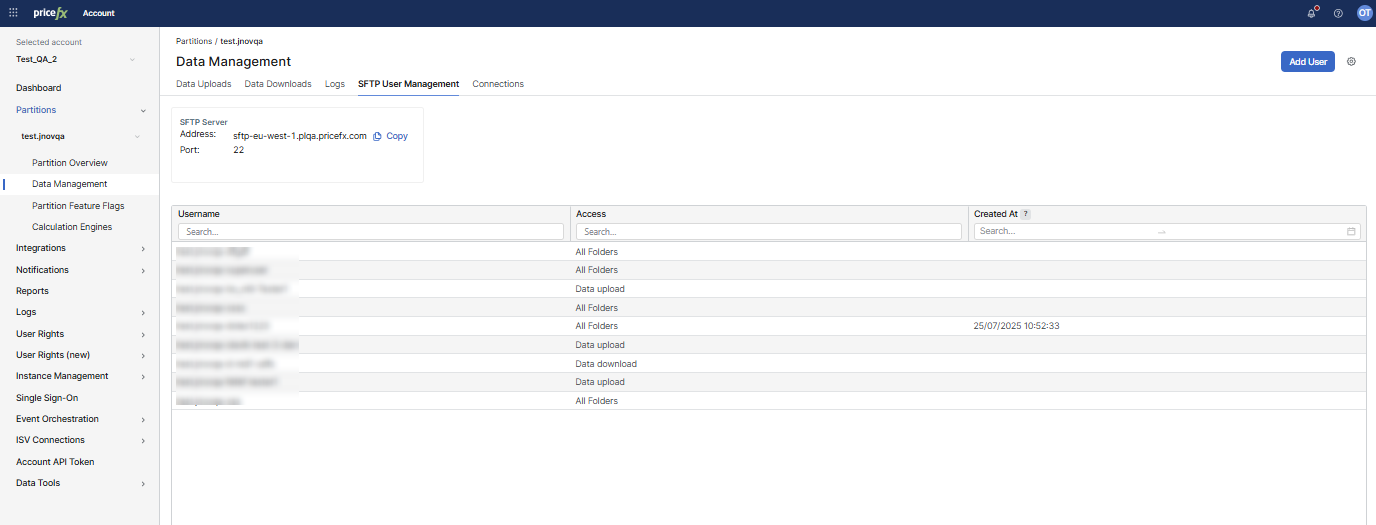
Task: Click the Pricefx logo
Action: (50, 13)
